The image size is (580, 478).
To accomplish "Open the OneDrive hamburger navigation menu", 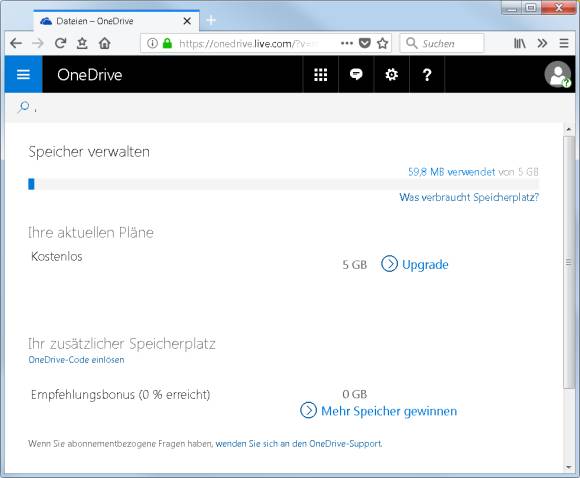I will tap(23, 74).
